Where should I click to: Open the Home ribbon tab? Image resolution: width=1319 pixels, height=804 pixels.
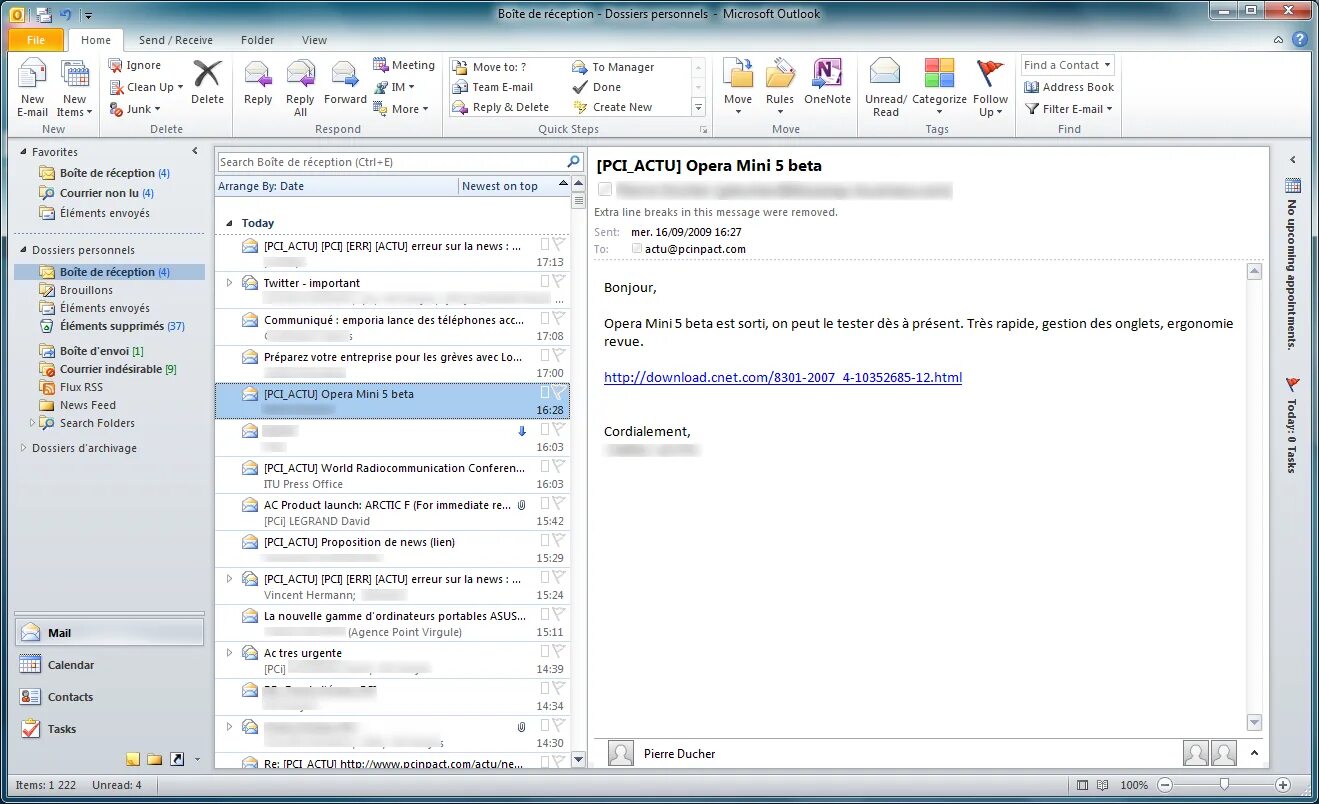coord(96,40)
